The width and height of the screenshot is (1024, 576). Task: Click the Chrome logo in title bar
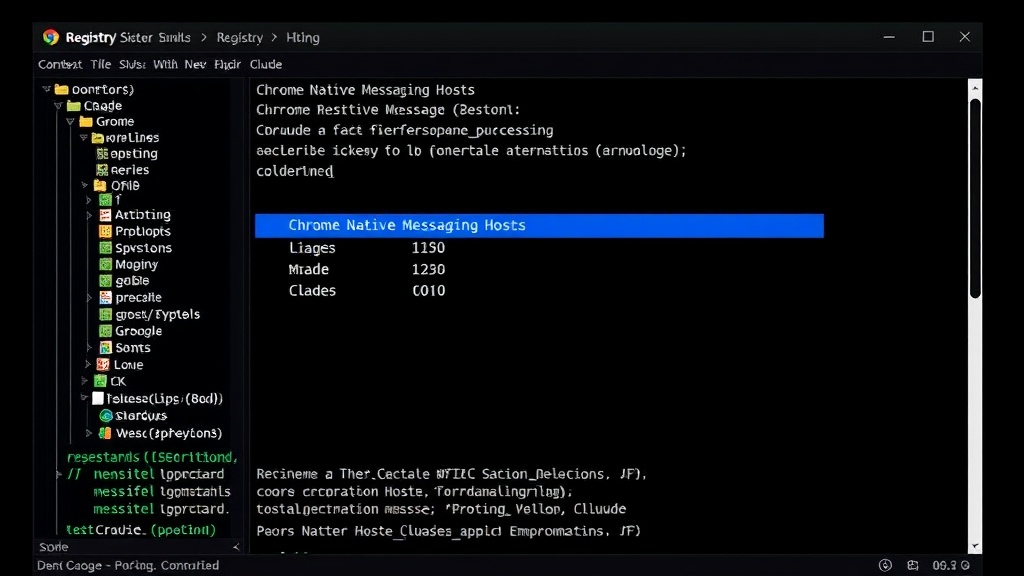click(51, 37)
